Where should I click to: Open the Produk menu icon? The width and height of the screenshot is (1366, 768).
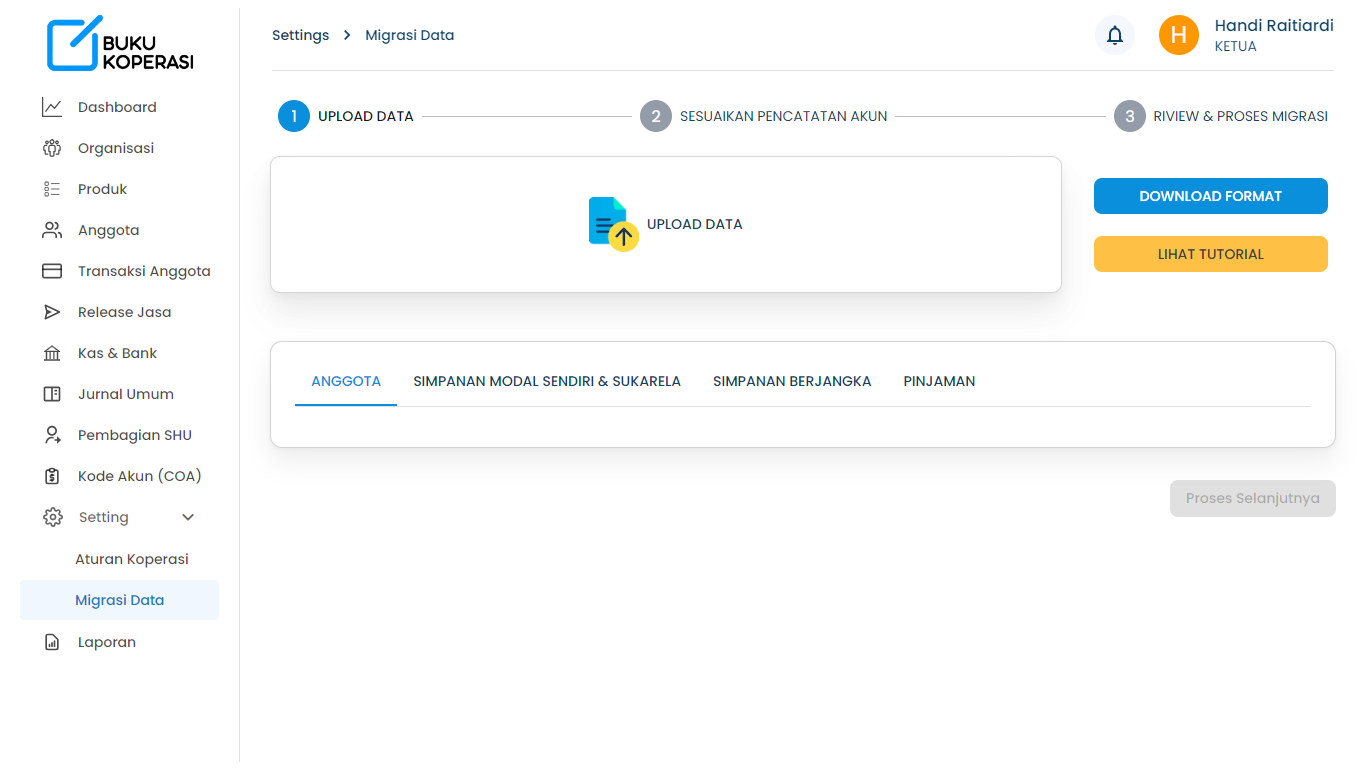pos(52,188)
